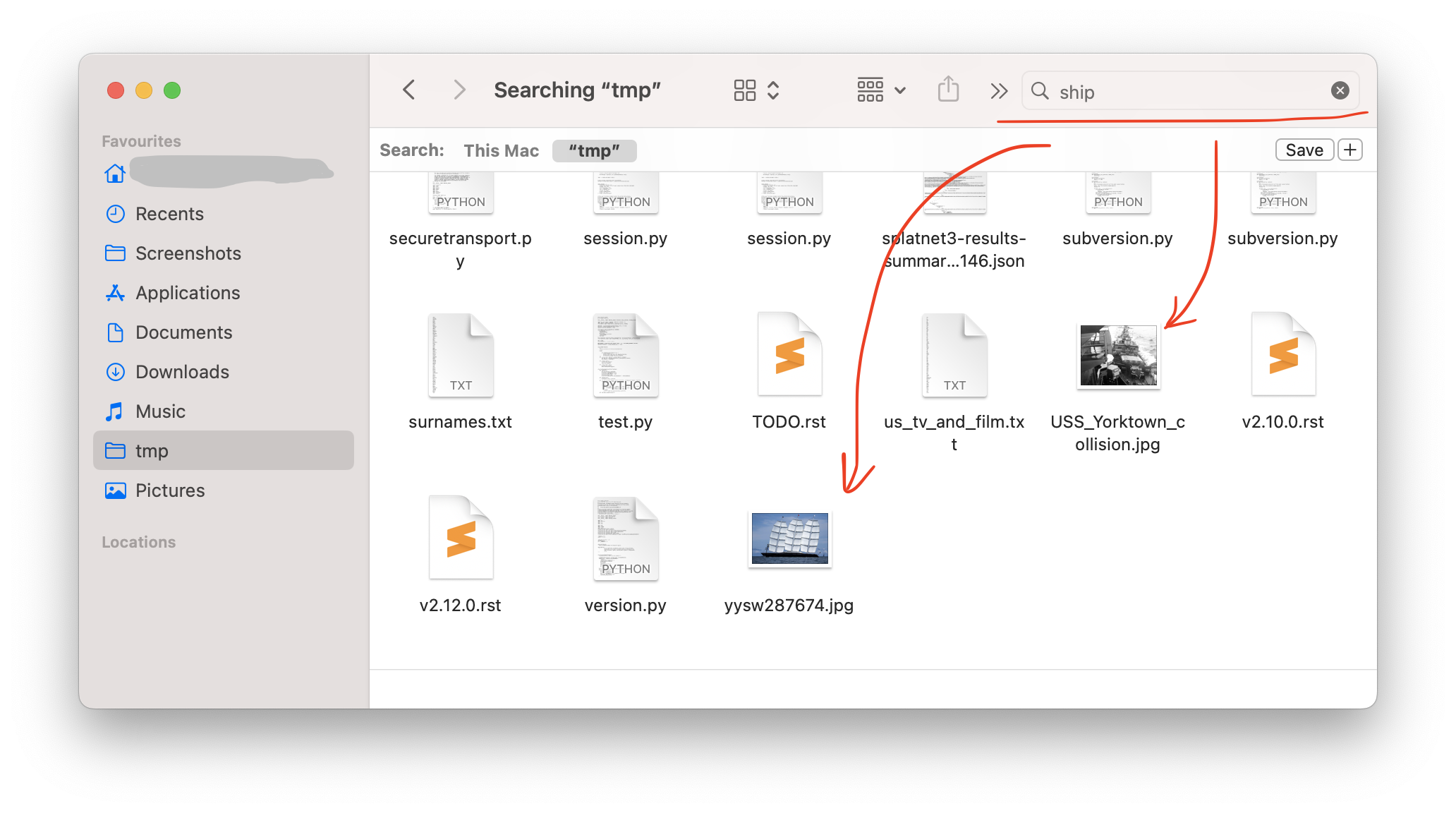Open Recents in the sidebar
1456x813 pixels.
click(169, 214)
